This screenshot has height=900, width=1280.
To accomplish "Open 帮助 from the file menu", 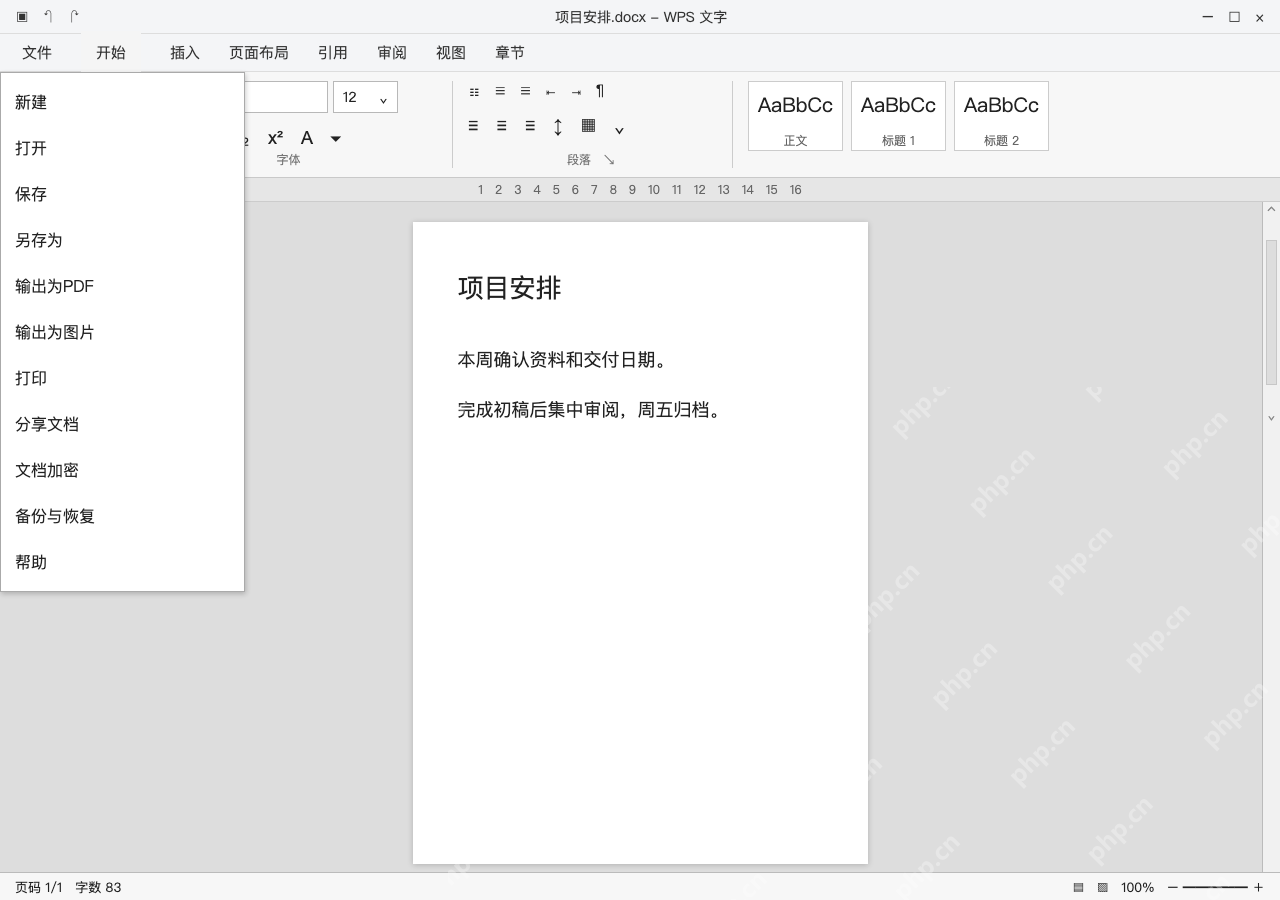I will 122,562.
